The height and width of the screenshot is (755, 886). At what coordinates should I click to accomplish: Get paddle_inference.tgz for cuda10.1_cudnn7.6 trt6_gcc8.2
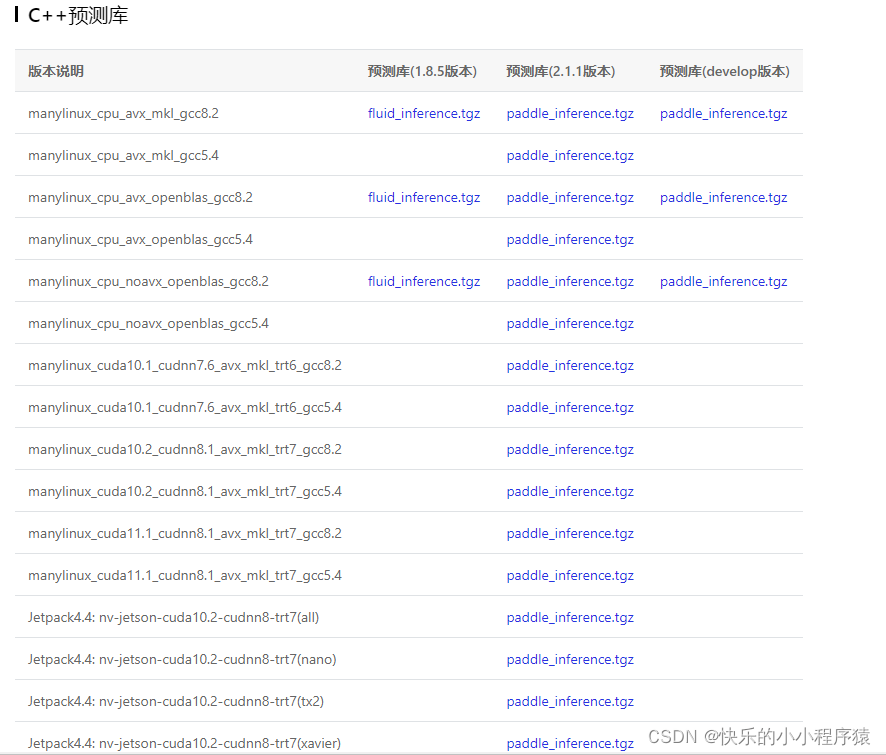[x=569, y=365]
